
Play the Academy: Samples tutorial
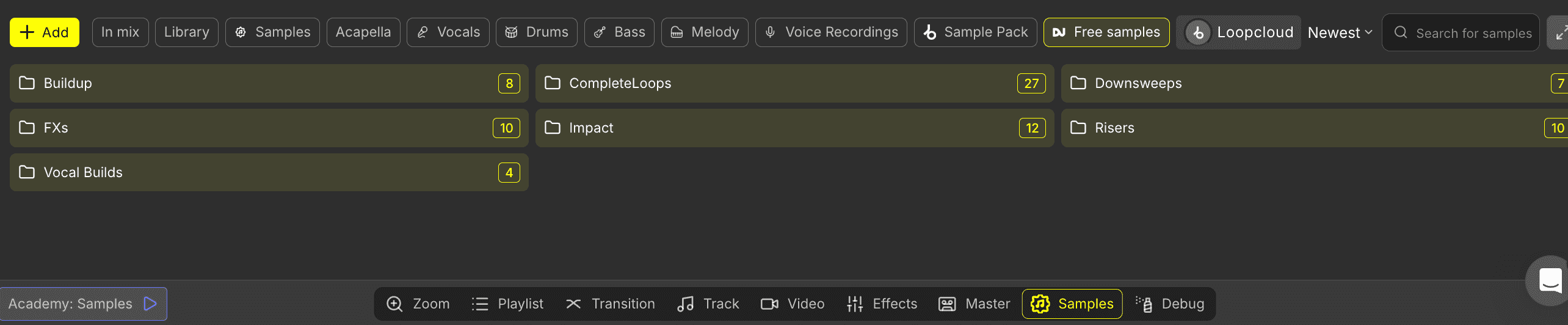click(83, 304)
